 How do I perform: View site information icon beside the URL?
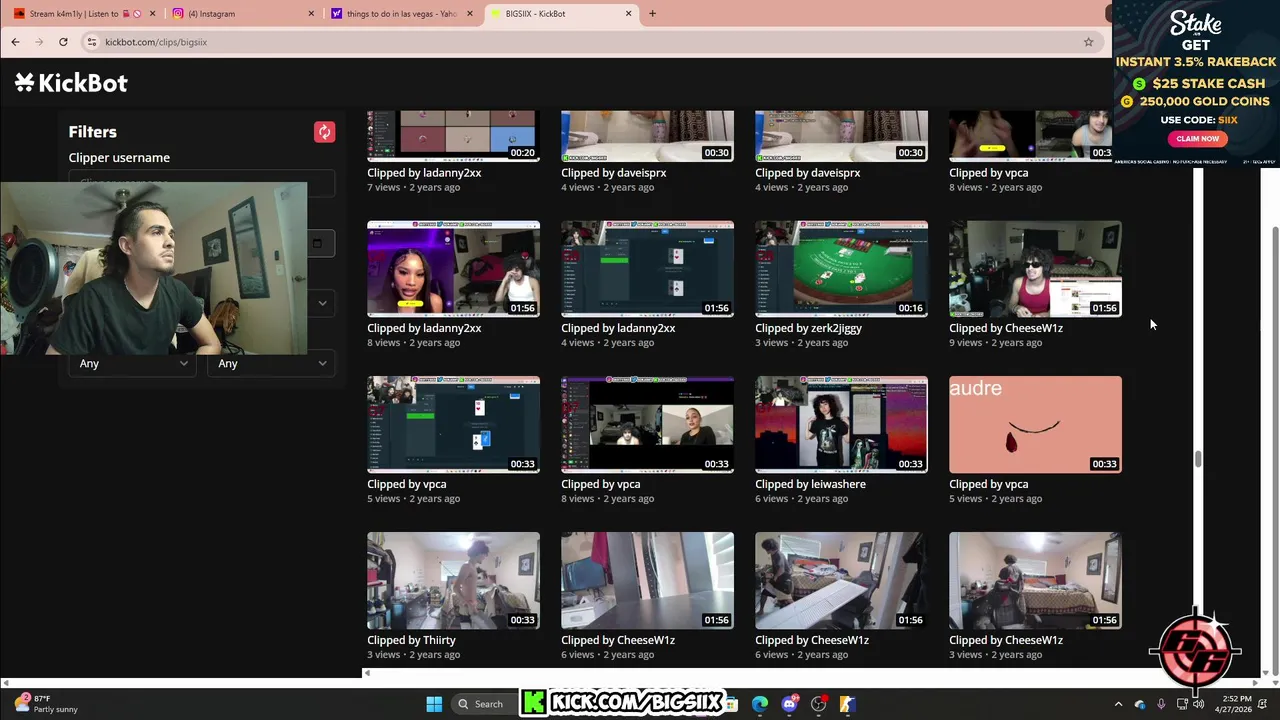[x=91, y=42]
